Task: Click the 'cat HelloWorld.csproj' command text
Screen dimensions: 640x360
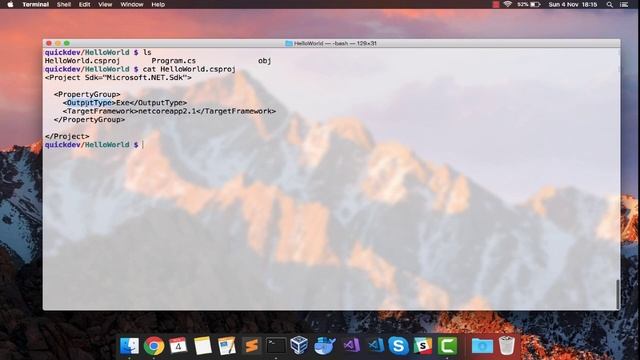Action: (x=189, y=69)
